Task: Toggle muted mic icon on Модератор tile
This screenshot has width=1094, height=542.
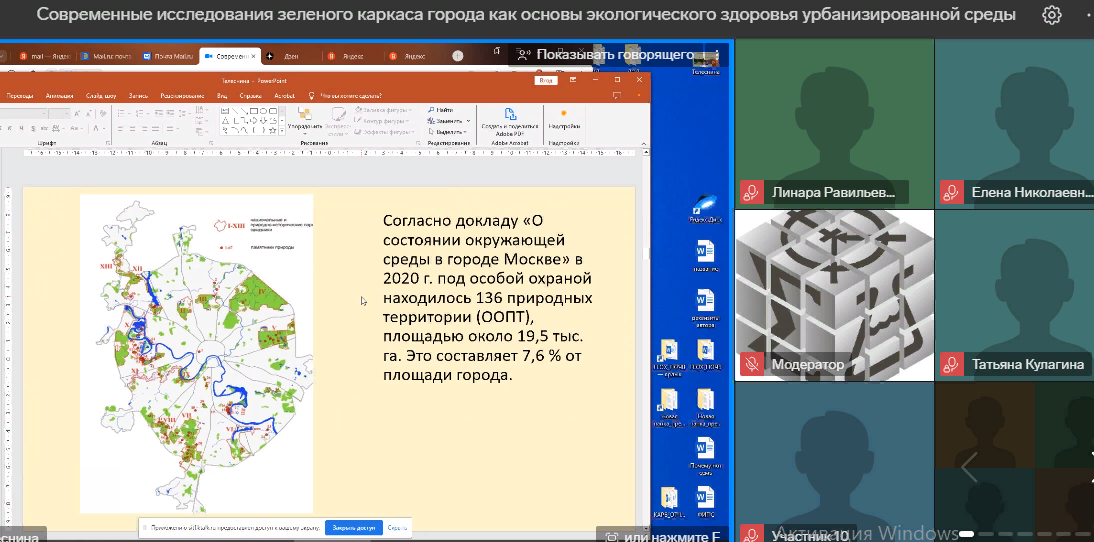Action: (x=751, y=365)
